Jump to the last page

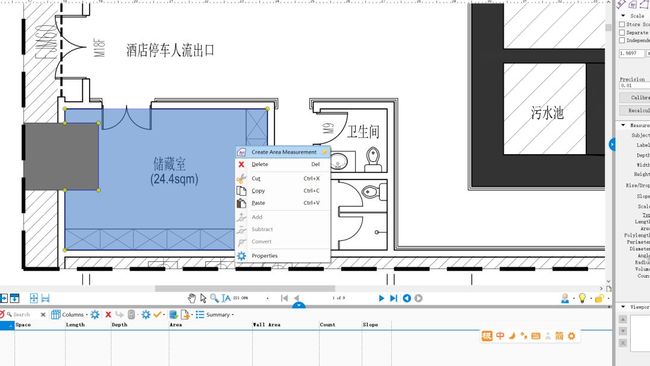click(x=393, y=298)
